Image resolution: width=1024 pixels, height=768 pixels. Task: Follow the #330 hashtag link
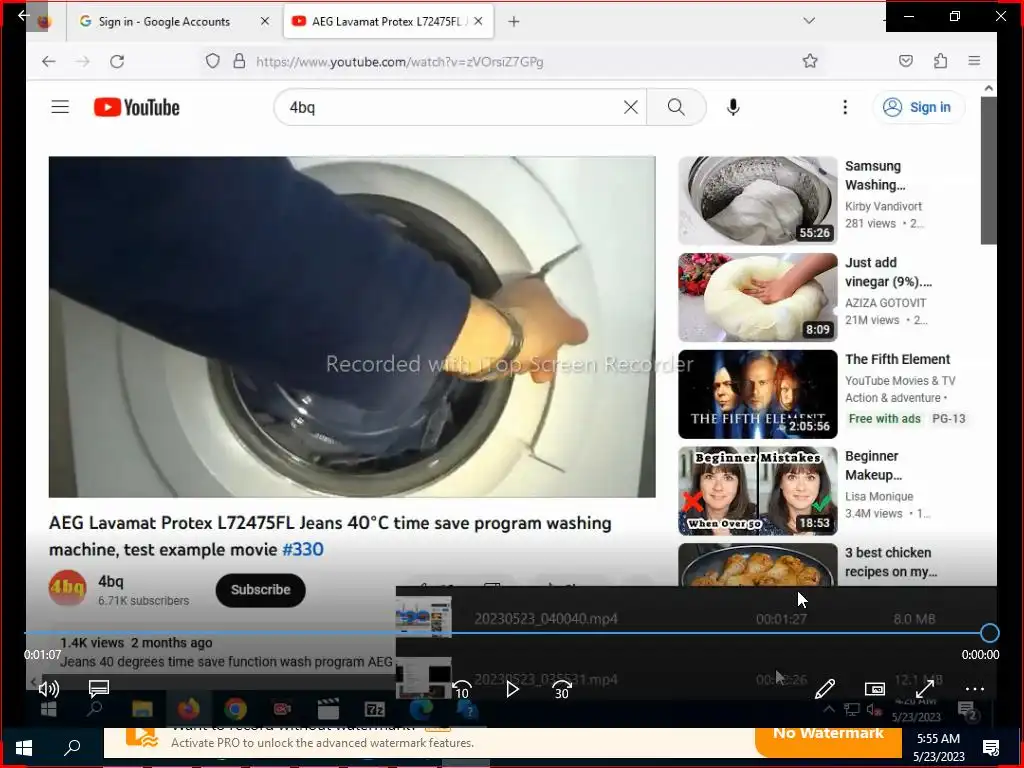302,549
